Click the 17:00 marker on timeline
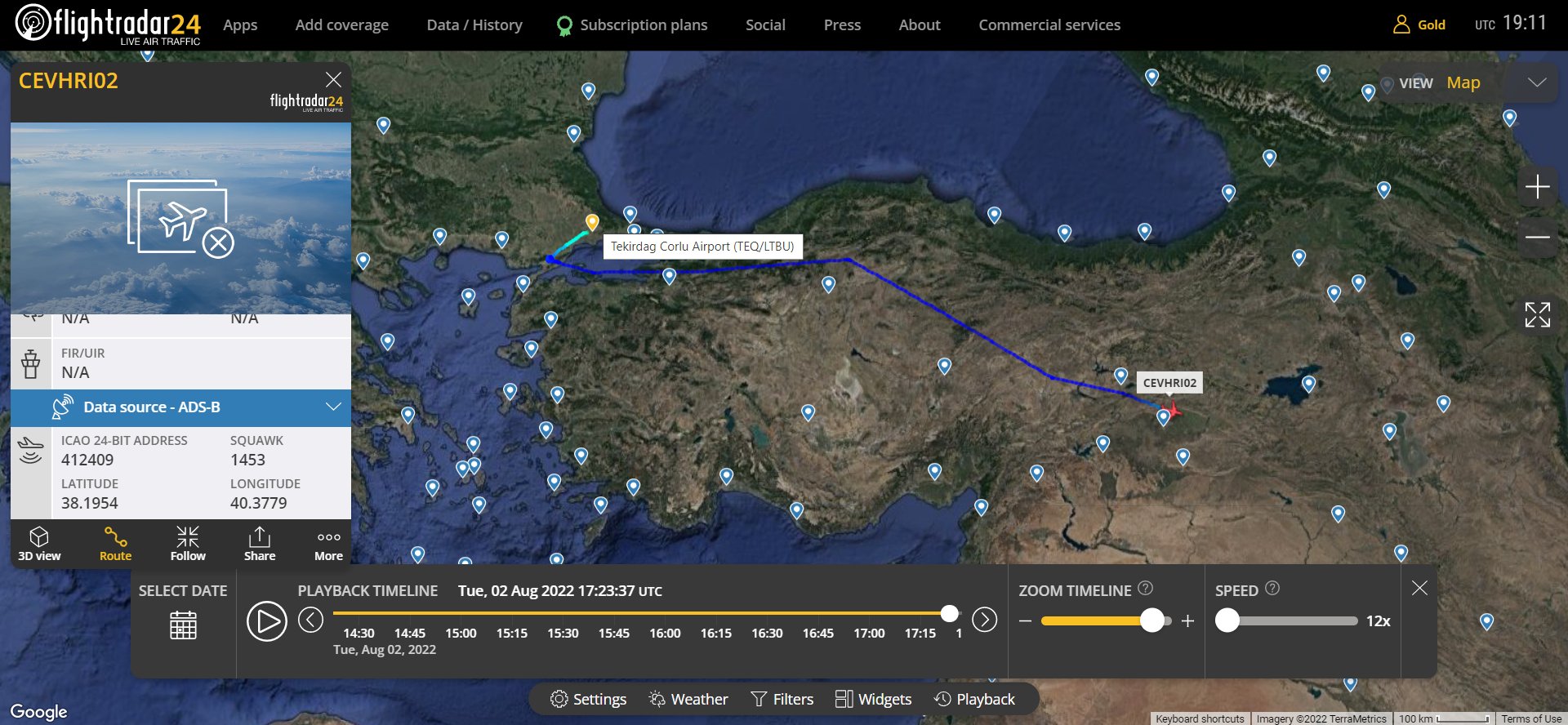The height and width of the screenshot is (725, 1568). [x=869, y=633]
